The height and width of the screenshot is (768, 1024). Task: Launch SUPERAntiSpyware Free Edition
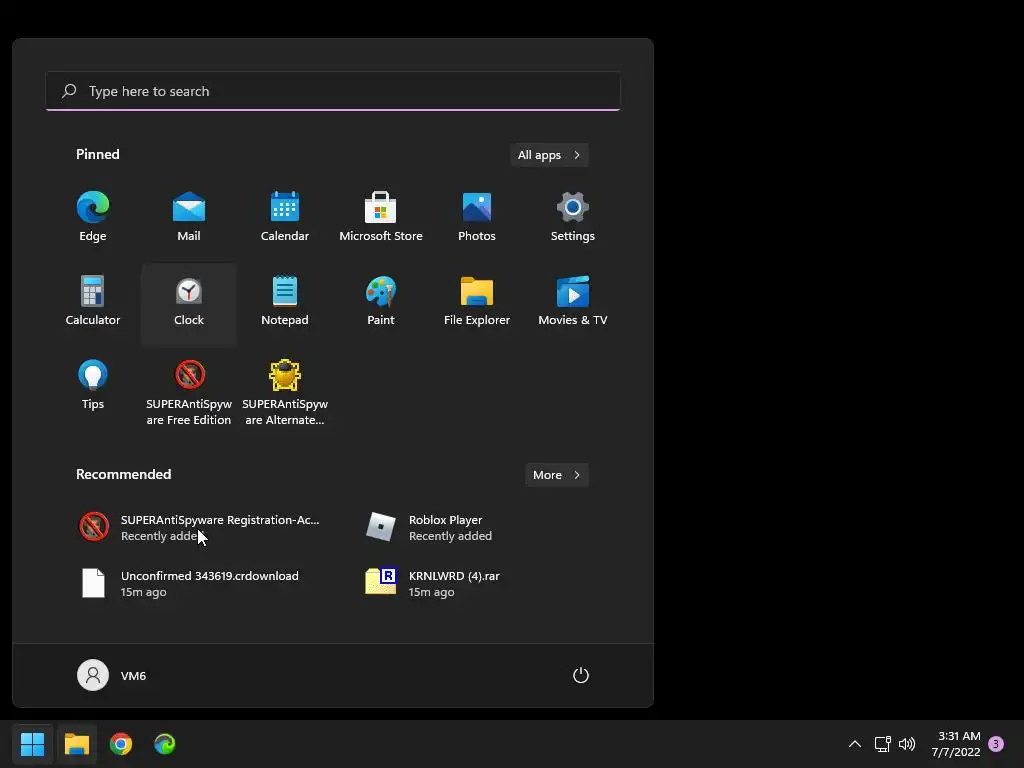click(x=189, y=392)
